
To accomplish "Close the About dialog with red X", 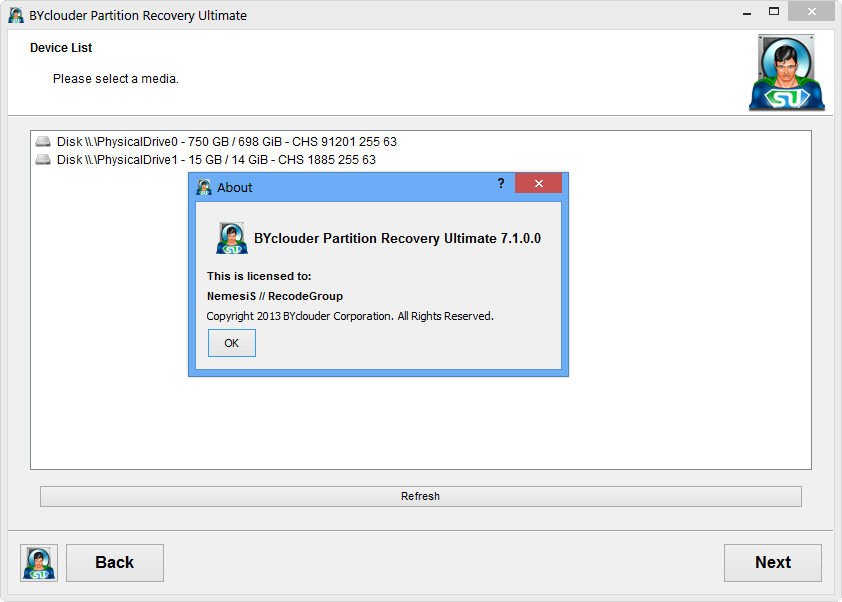I will coord(538,184).
